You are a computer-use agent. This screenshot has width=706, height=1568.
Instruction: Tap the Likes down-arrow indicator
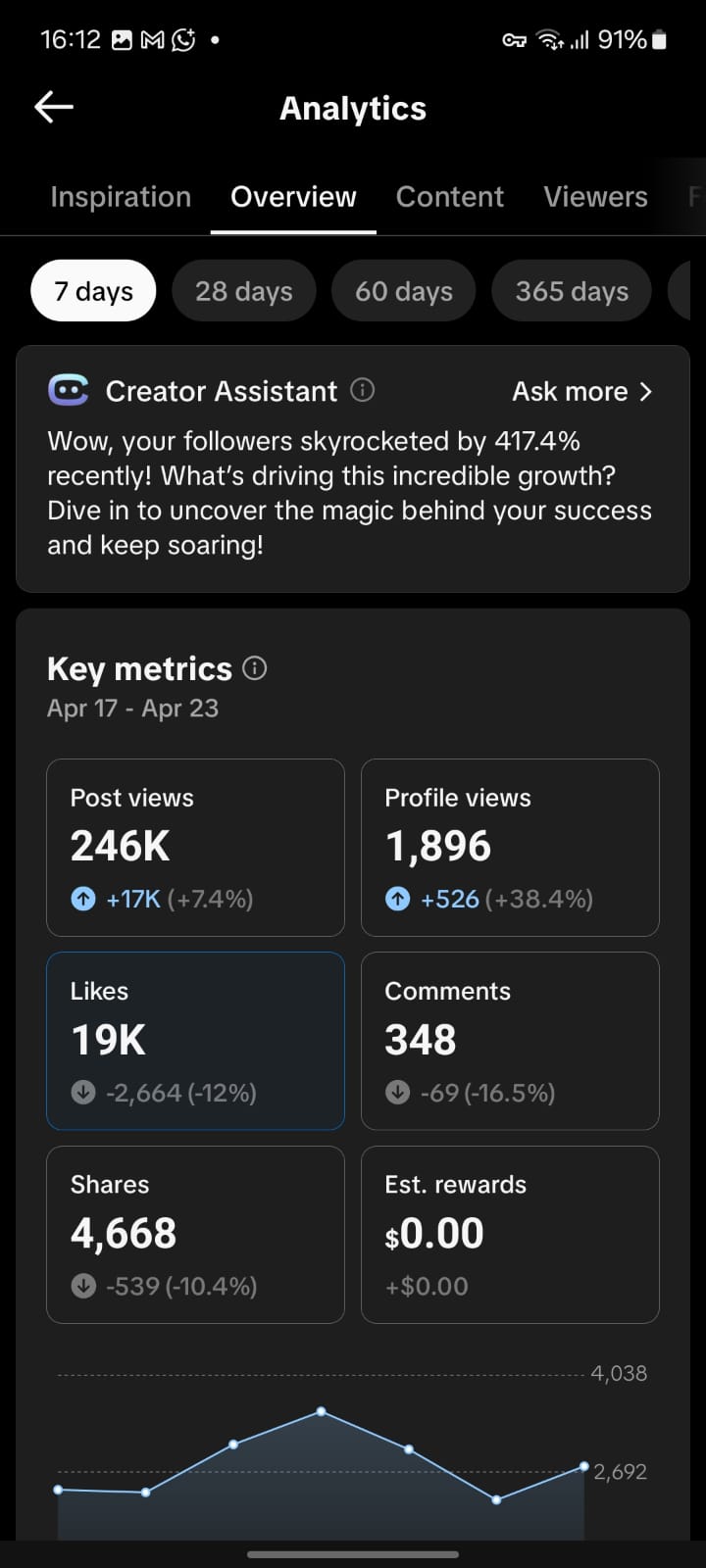pyautogui.click(x=83, y=1092)
